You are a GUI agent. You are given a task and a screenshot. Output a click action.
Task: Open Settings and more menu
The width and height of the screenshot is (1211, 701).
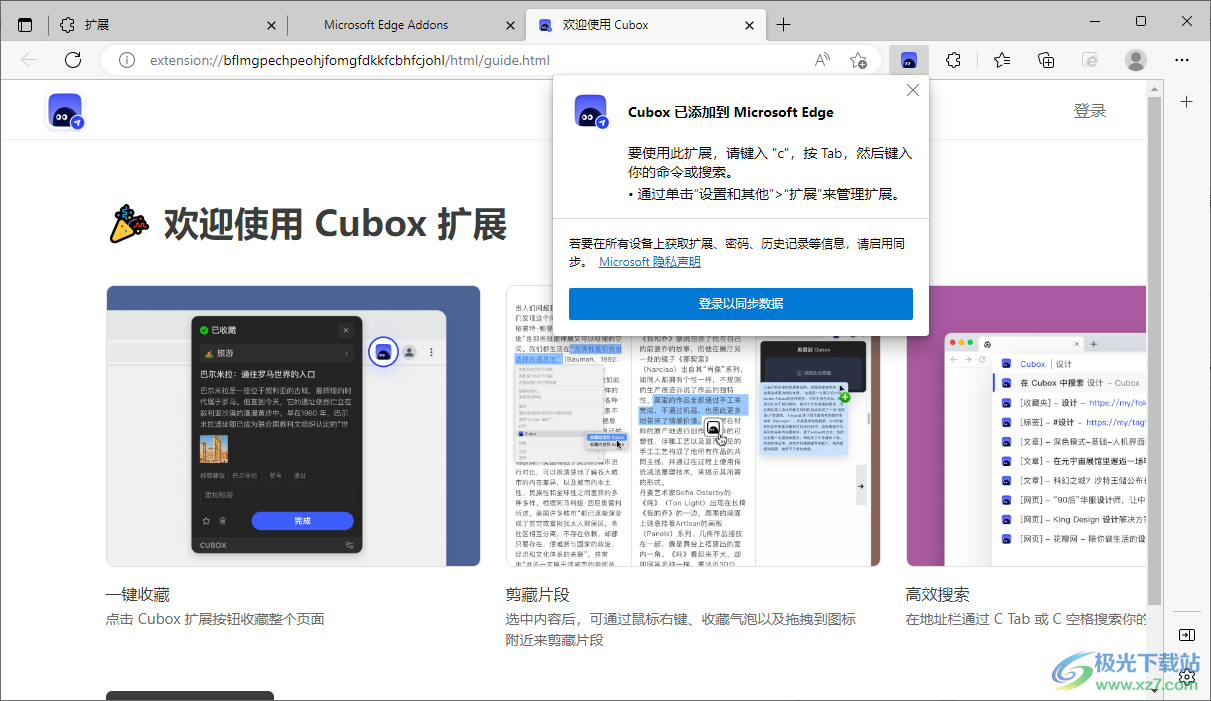point(1182,60)
